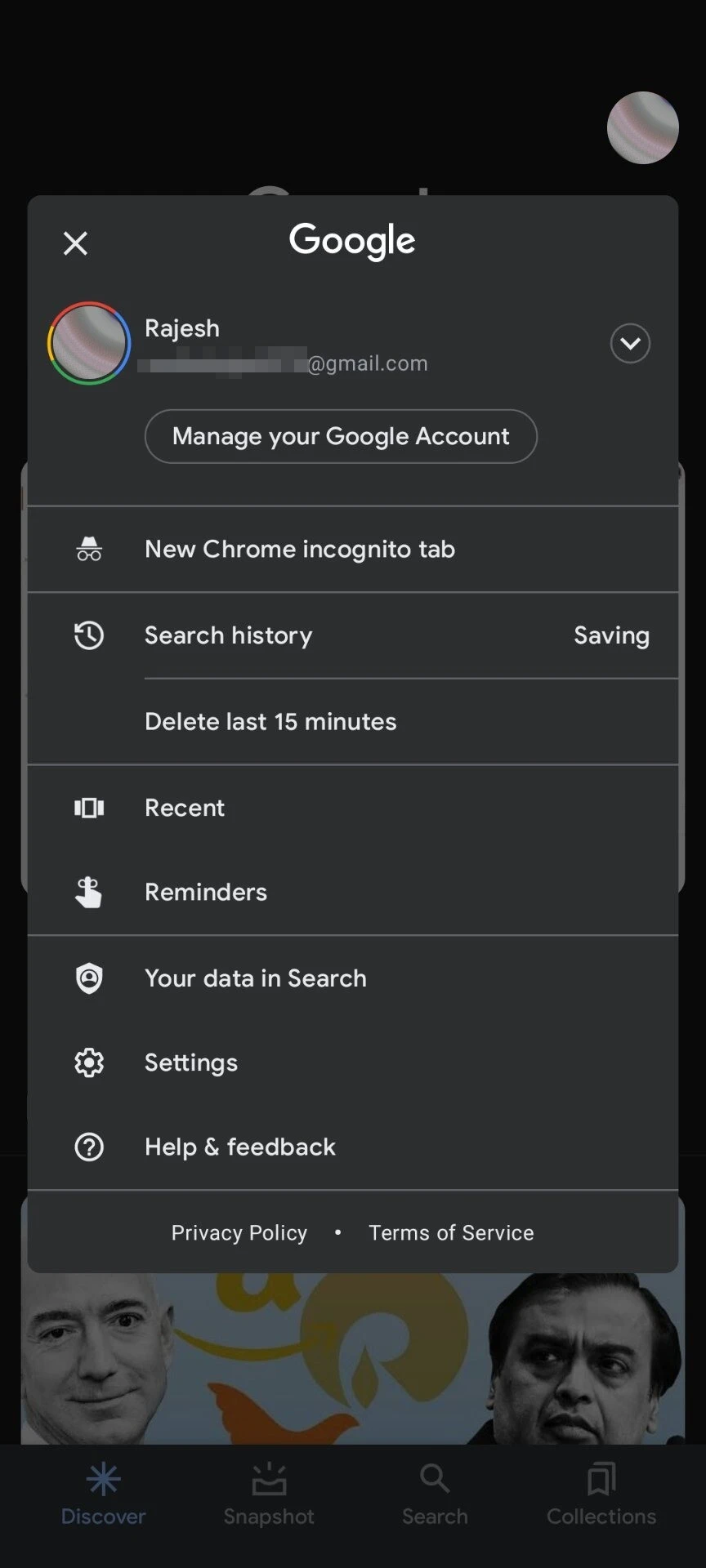Tap the top-right account avatar
Viewport: 706px width, 1568px height.
coord(642,128)
